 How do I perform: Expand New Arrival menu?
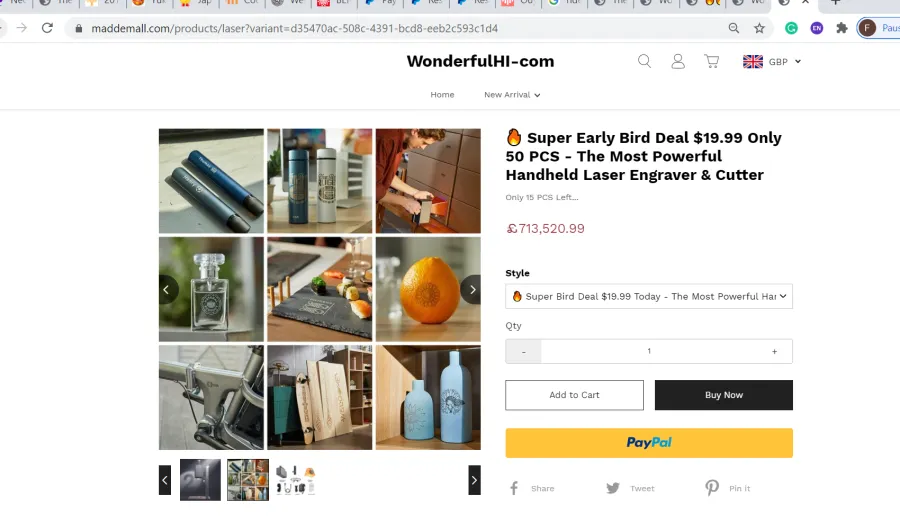point(512,95)
